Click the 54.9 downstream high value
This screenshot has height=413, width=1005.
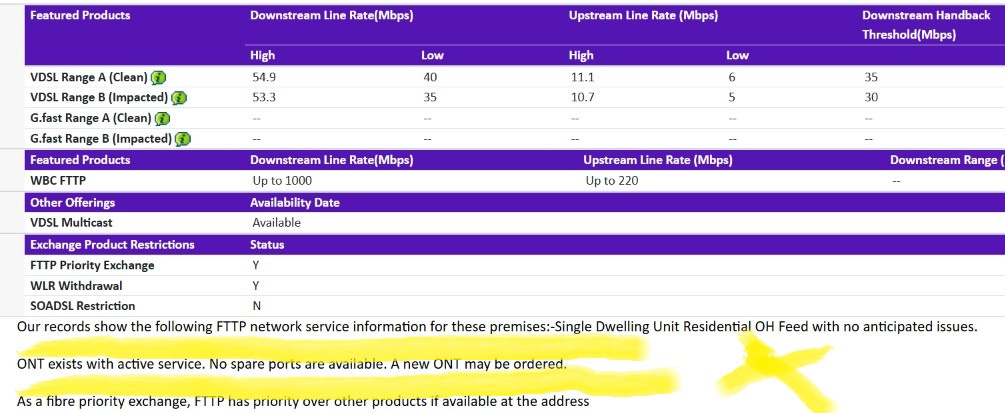tap(265, 78)
